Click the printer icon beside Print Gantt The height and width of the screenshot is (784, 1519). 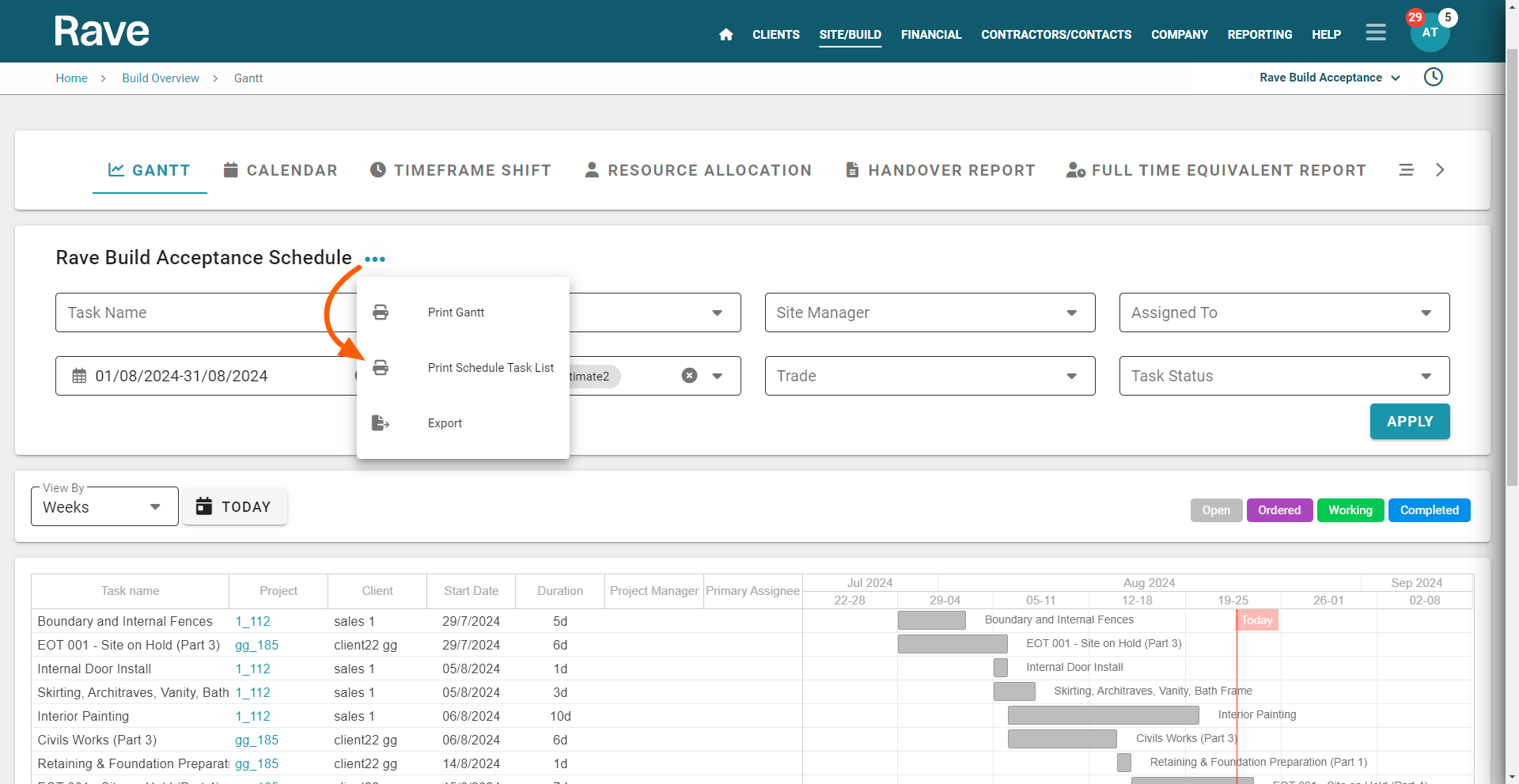[381, 312]
